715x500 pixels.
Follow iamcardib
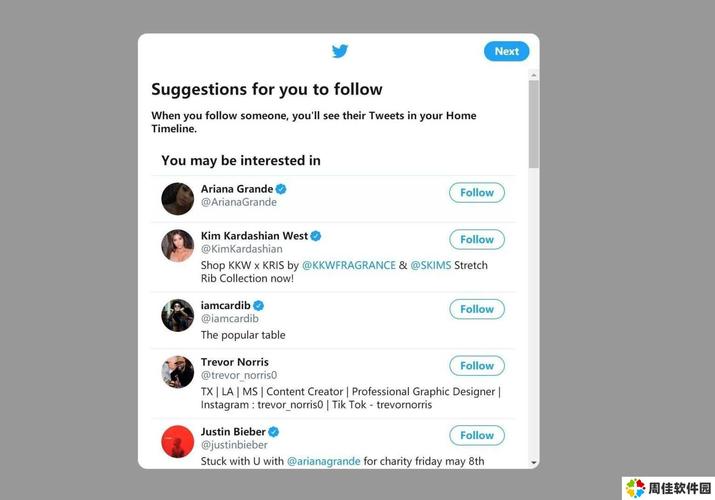(477, 309)
